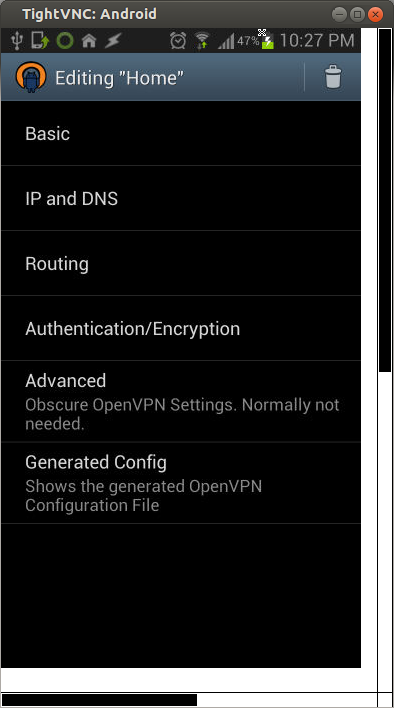
Task: Tap the green circle notification icon
Action: [65, 41]
